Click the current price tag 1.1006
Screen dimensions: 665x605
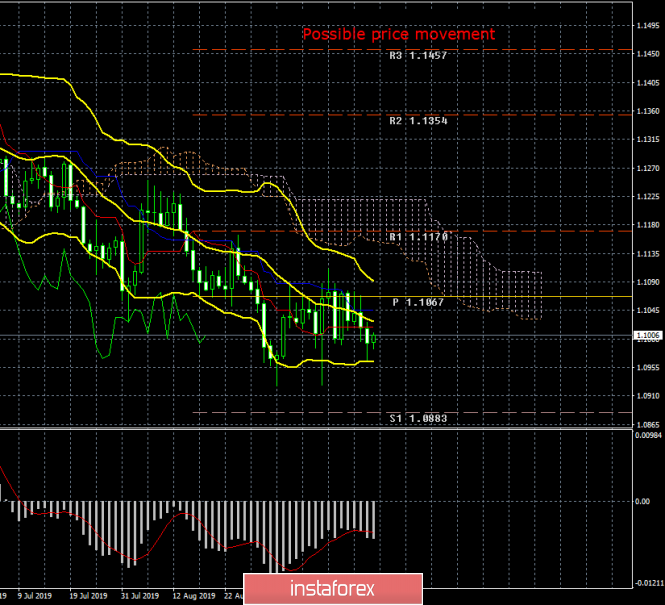point(647,337)
